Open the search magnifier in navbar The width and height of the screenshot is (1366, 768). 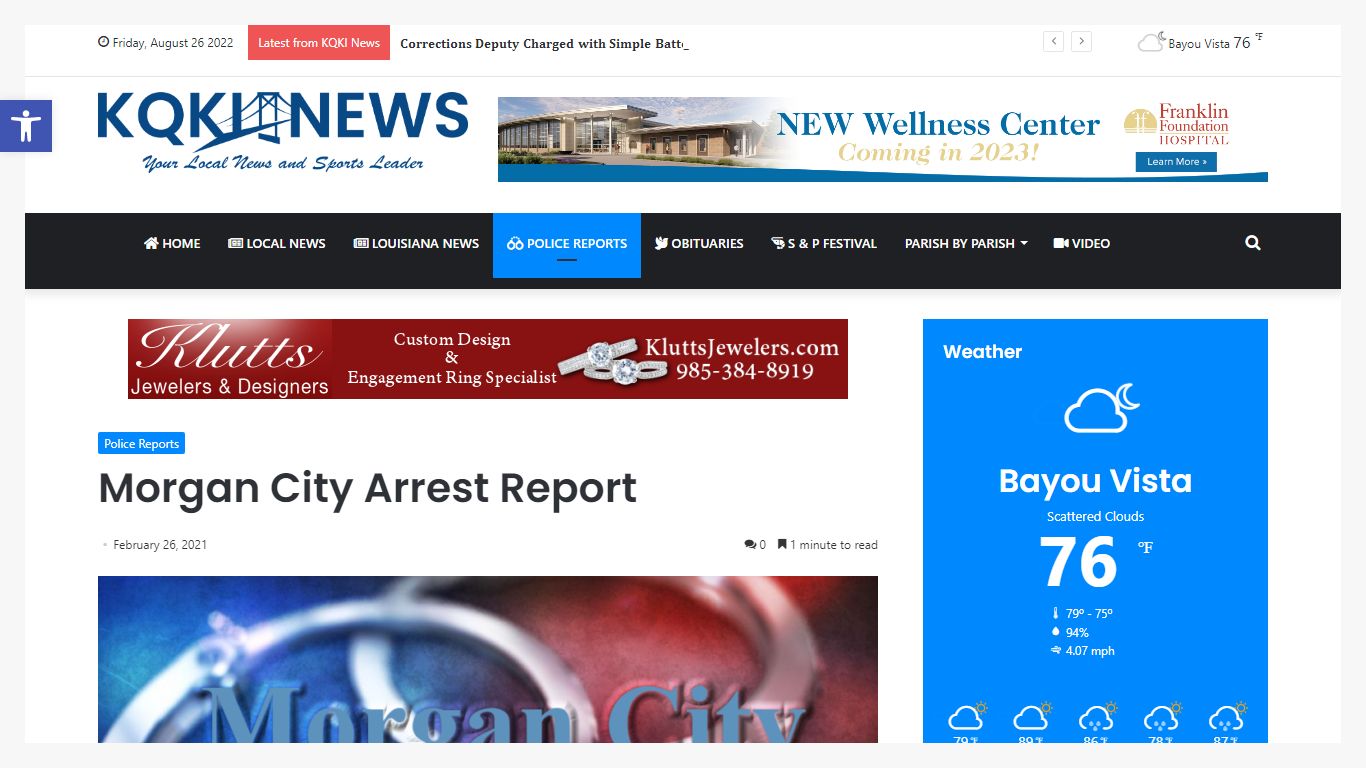tap(1253, 243)
